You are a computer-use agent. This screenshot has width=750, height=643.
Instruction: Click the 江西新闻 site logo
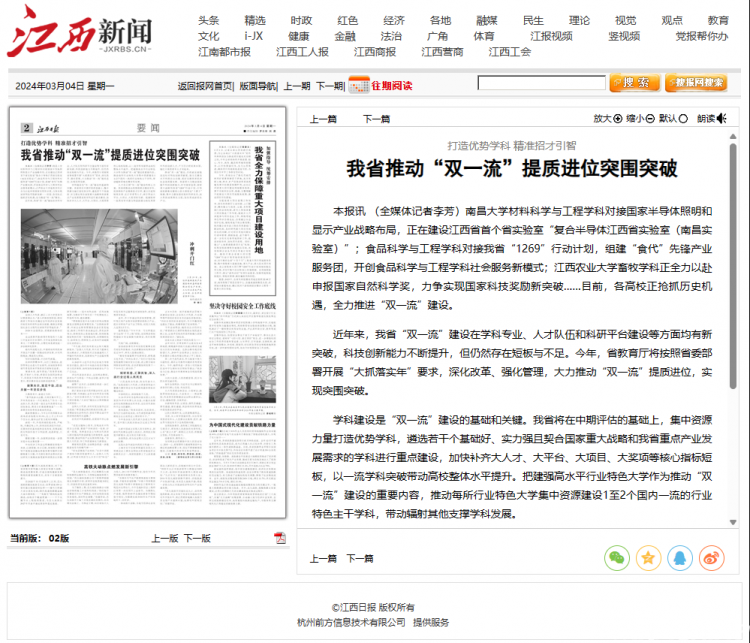[x=79, y=32]
